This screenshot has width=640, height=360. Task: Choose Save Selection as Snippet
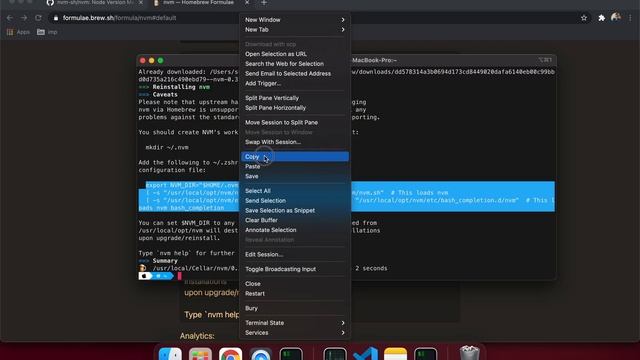pos(294,211)
